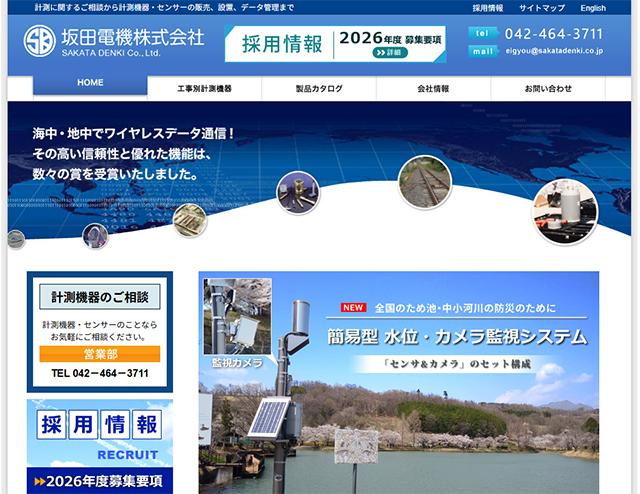Image resolution: width=640 pixels, height=494 pixels.
Task: Open the お問い合わせ menu item
Action: (548, 89)
